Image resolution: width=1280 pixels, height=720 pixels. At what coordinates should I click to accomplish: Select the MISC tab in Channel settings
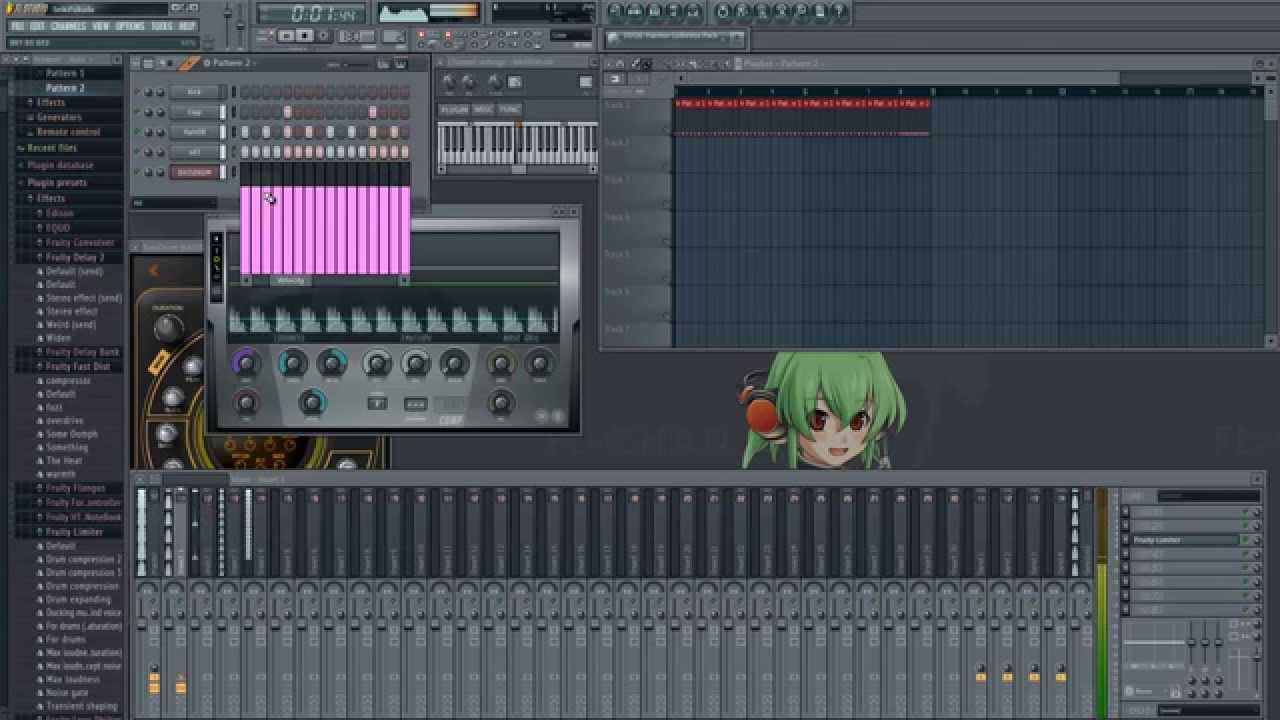[x=483, y=110]
